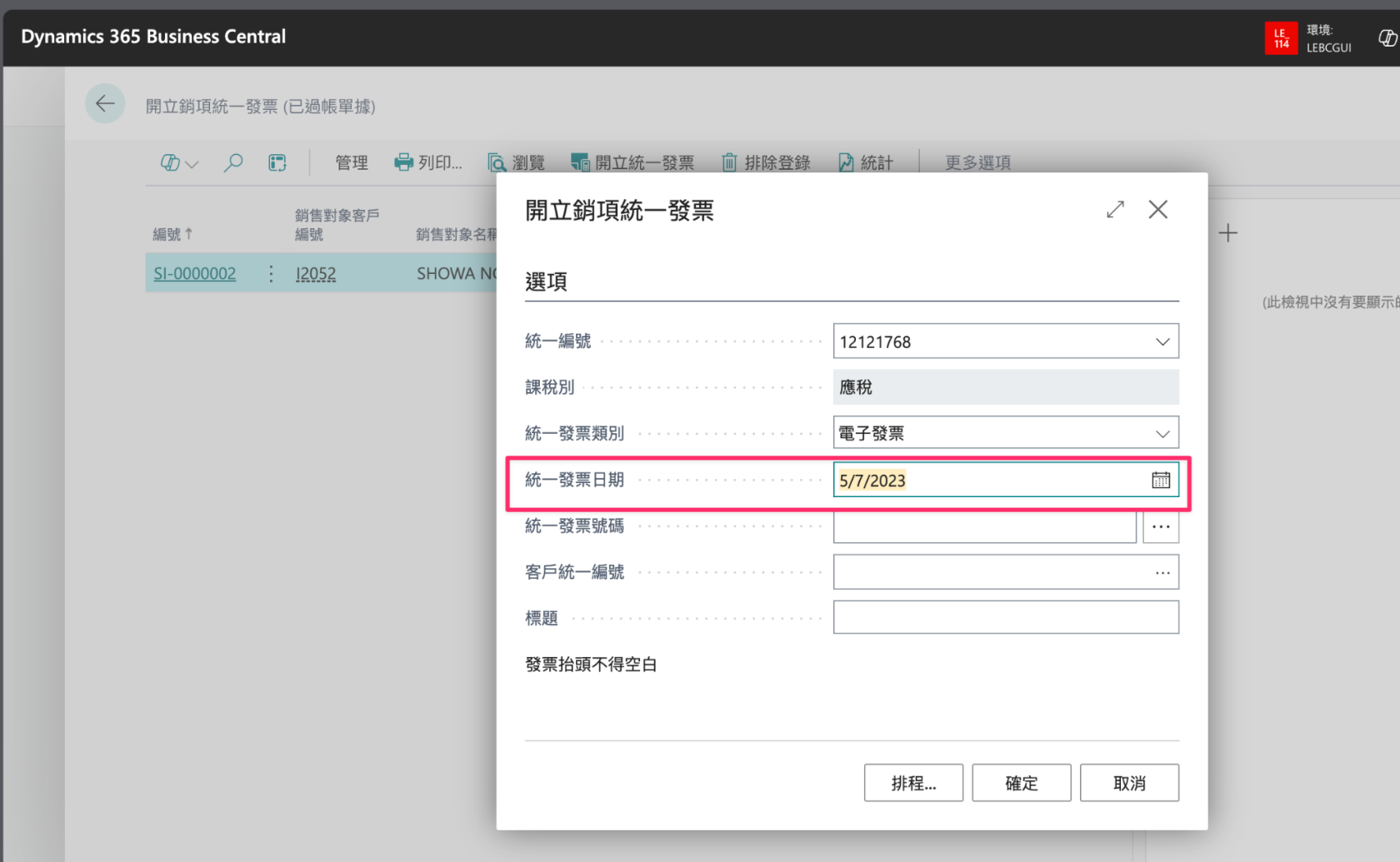The width and height of the screenshot is (1400, 862).
Task: Expand the dialog to full screen
Action: click(1115, 210)
